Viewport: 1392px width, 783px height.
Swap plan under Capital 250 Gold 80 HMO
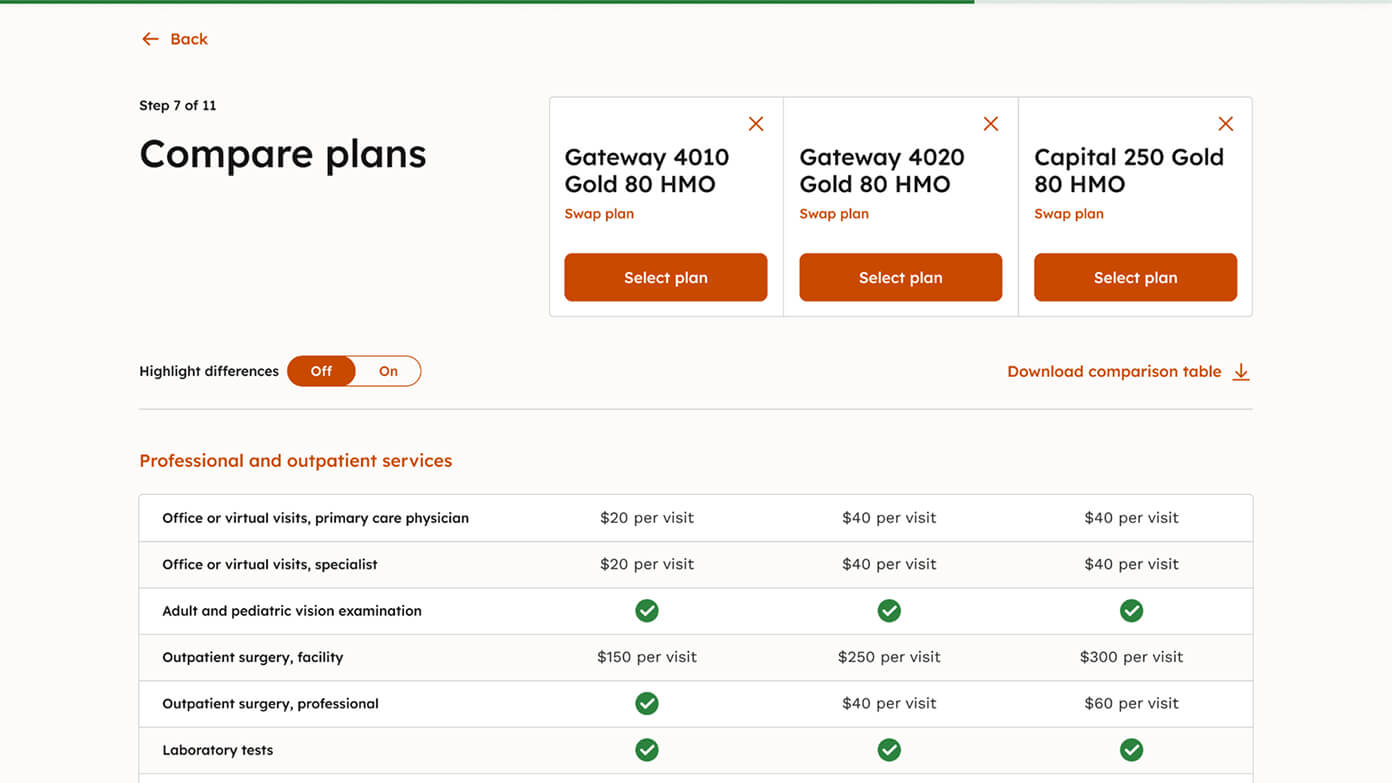[x=1069, y=213]
